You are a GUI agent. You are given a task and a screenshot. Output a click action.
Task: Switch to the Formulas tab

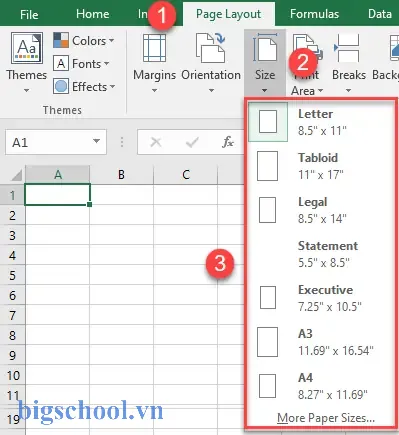point(314,14)
